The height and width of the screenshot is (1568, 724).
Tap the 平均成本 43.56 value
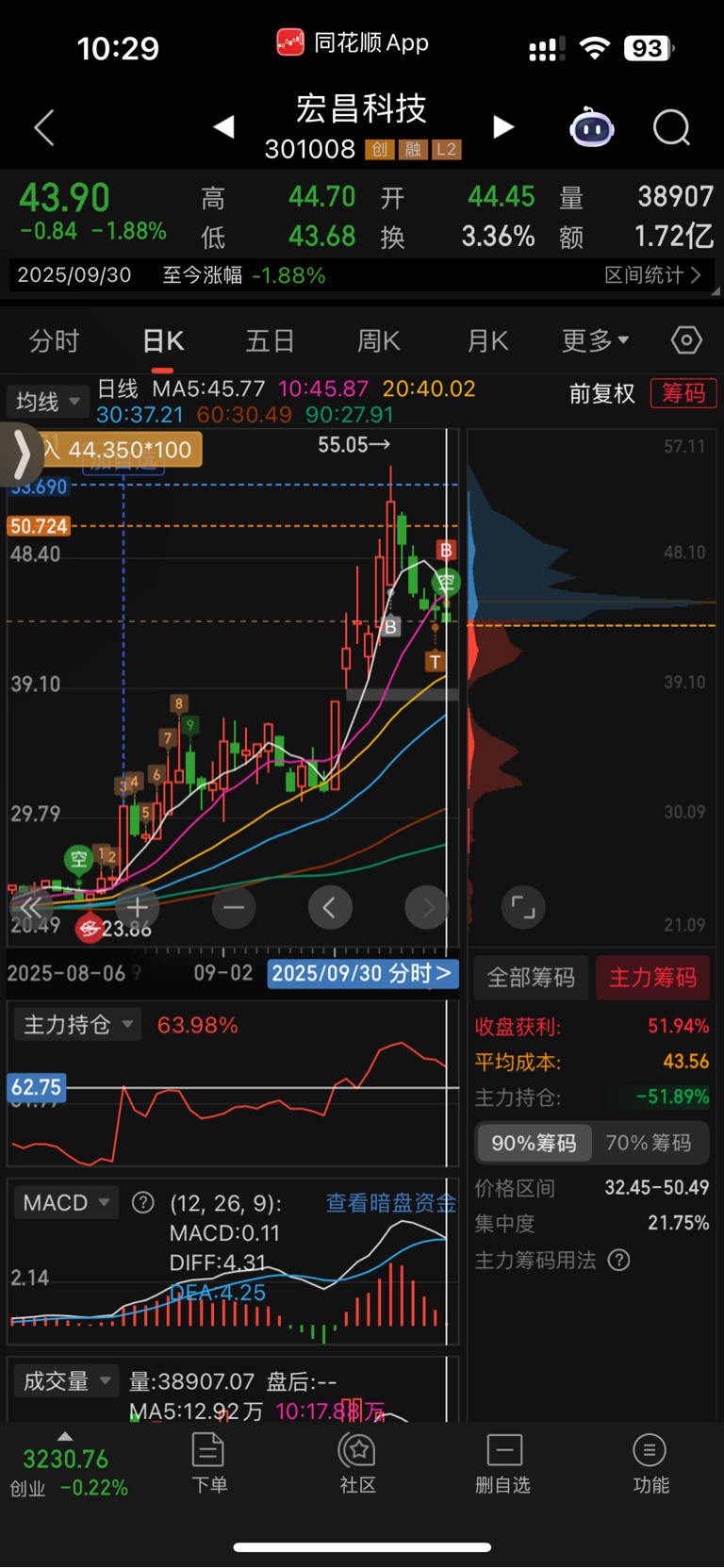(x=685, y=1062)
